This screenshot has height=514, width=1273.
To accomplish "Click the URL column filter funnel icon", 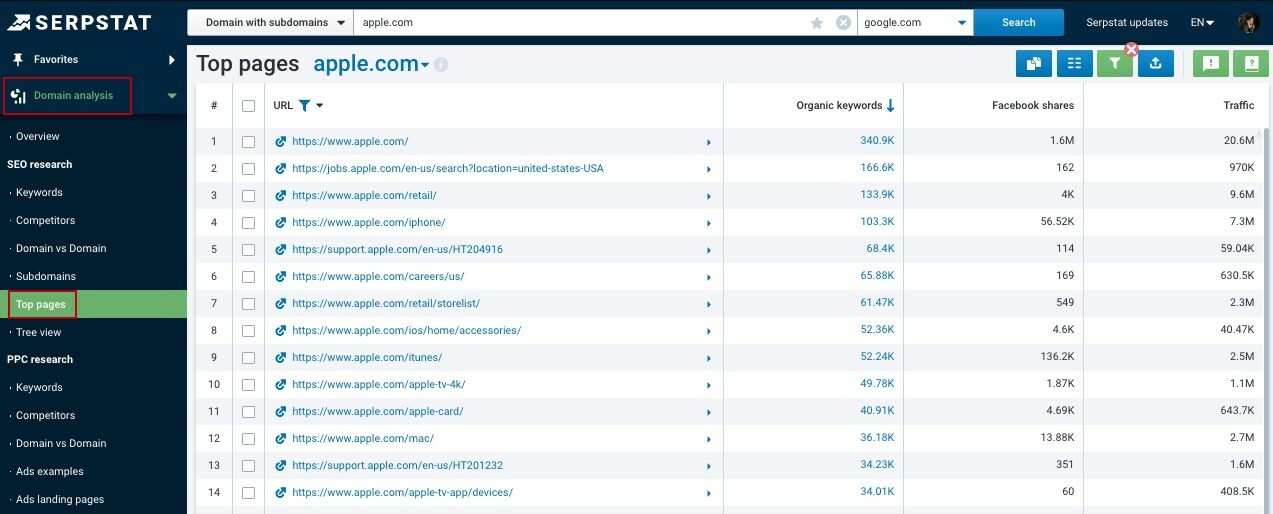I will pyautogui.click(x=305, y=105).
